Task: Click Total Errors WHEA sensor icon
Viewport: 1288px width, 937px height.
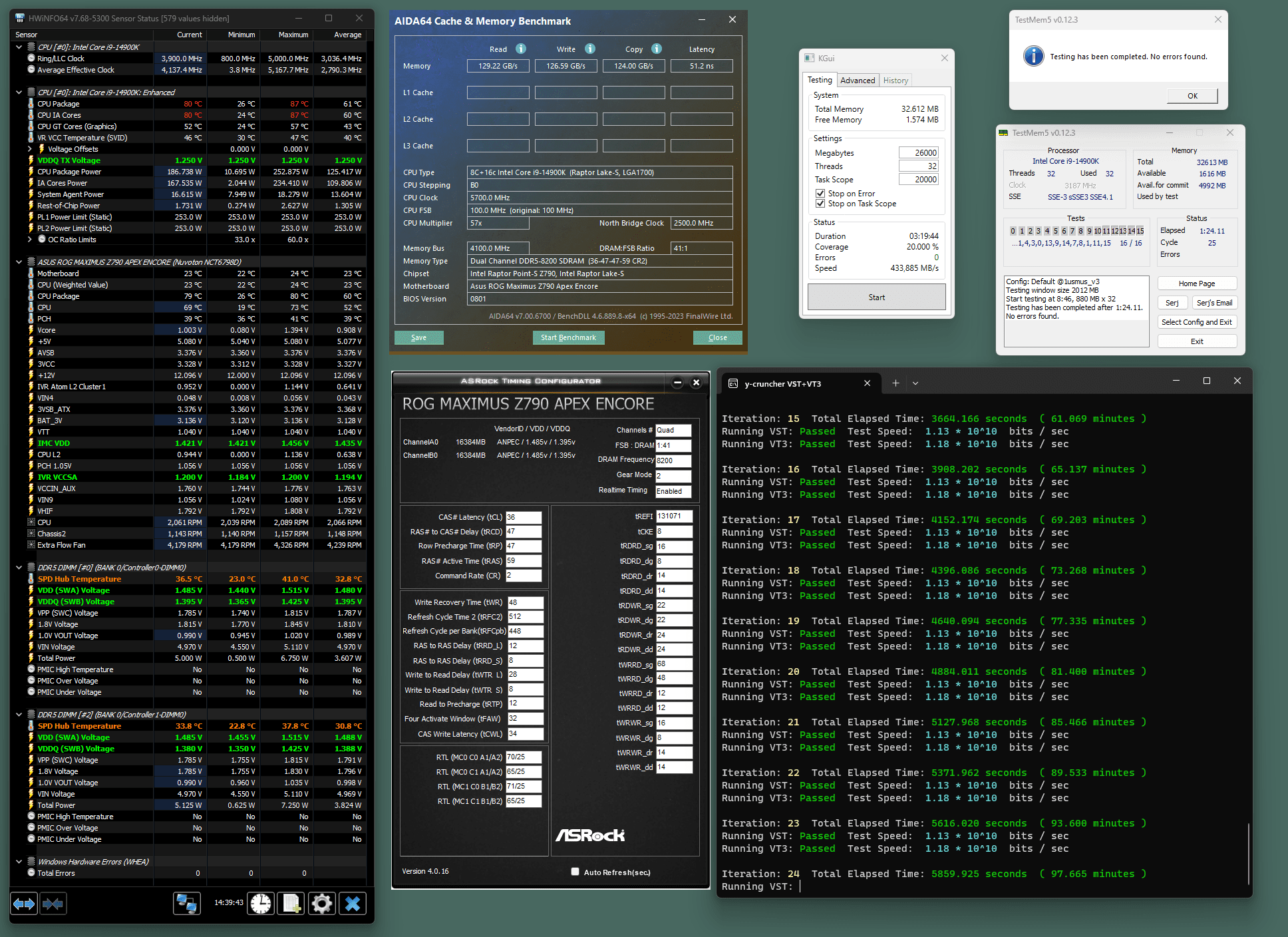Action: pos(31,872)
